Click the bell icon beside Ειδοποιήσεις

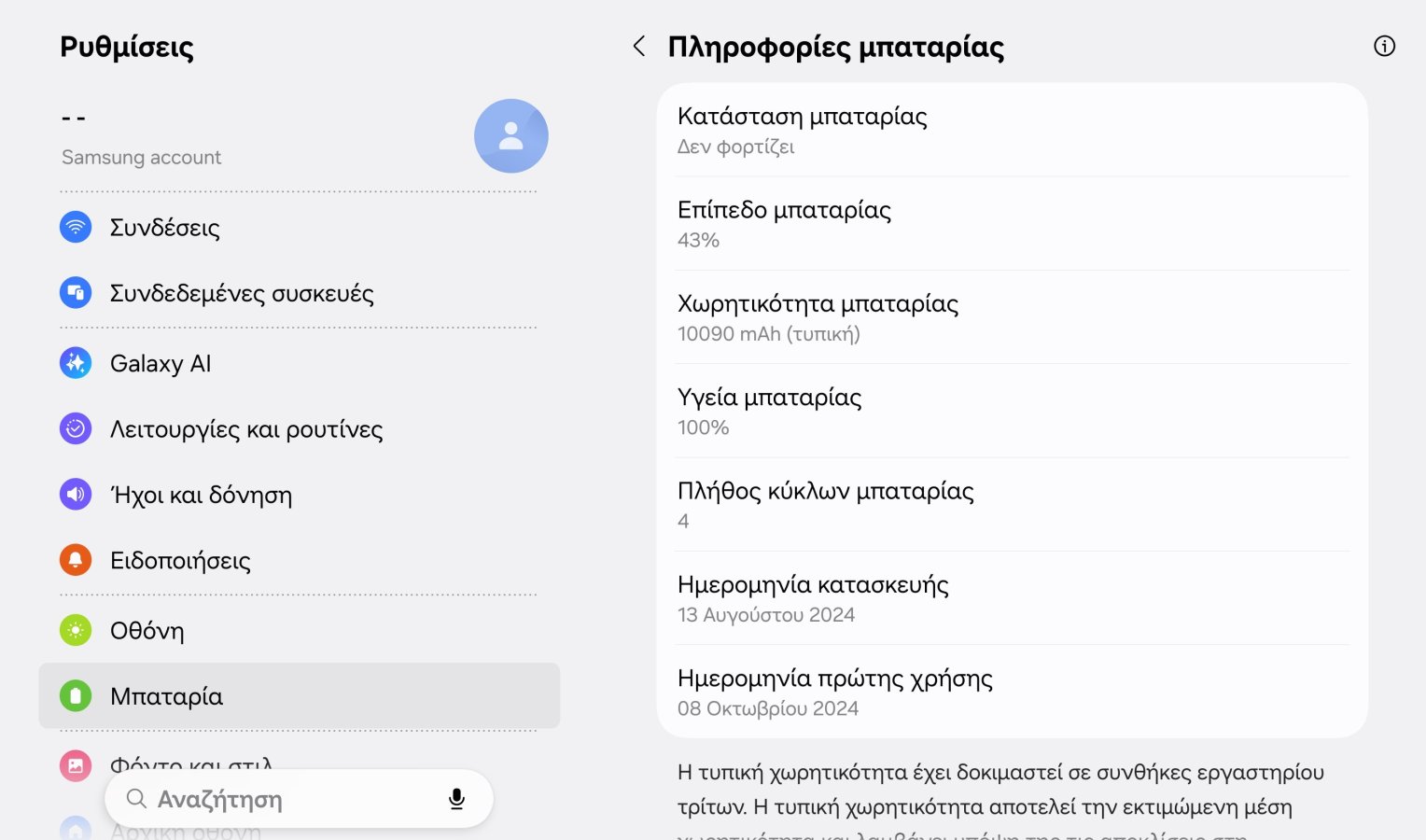[76, 560]
